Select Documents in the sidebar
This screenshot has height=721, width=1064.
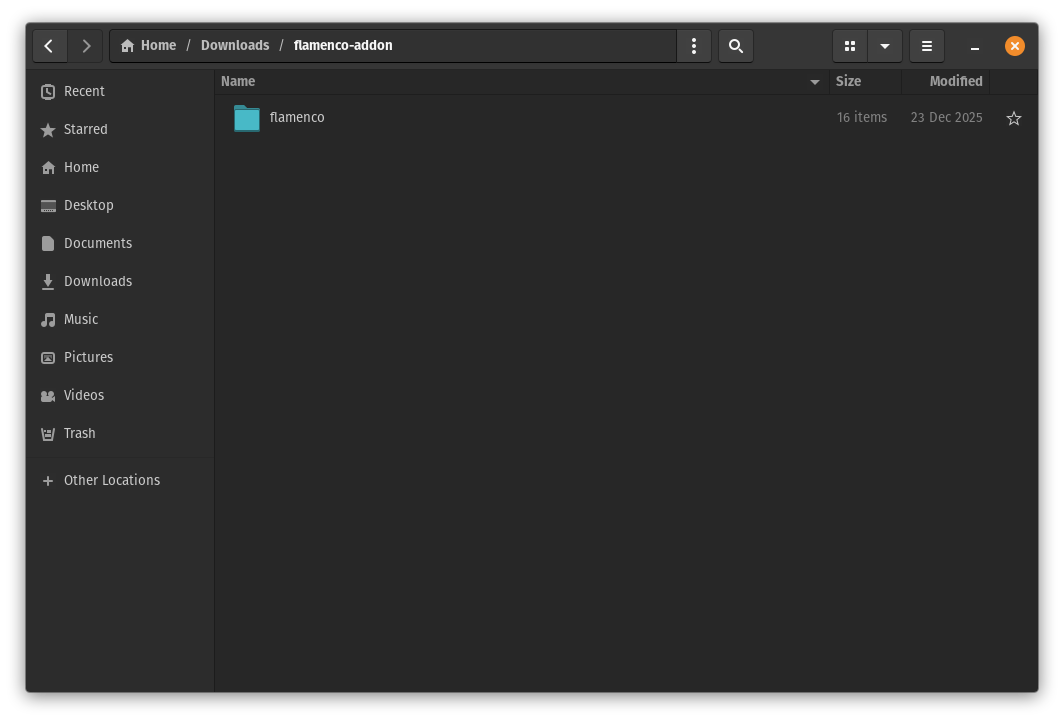tap(97, 243)
